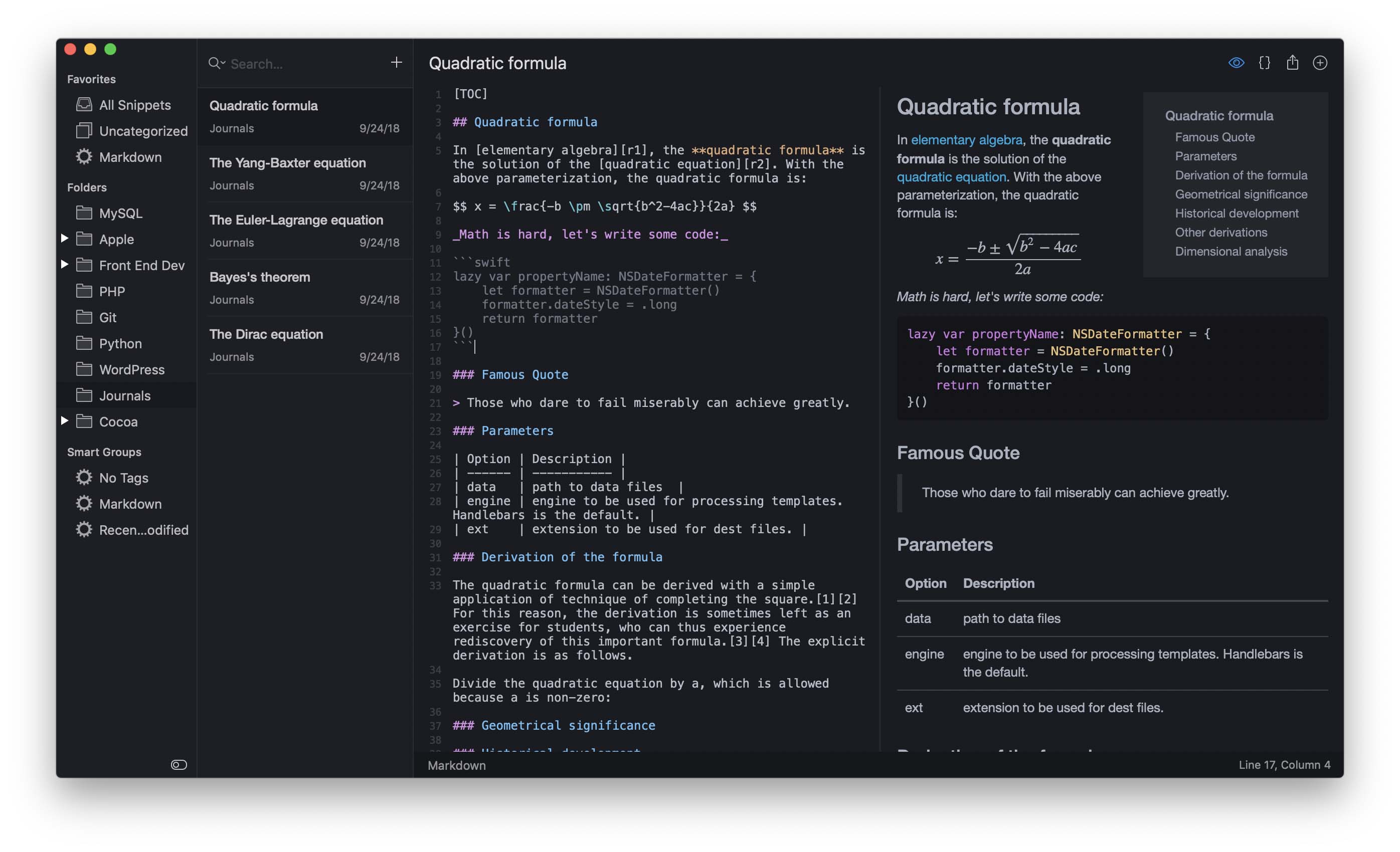The image size is (1400, 852).
Task: Click the ### Derivation of the formula editor line
Action: click(x=558, y=557)
